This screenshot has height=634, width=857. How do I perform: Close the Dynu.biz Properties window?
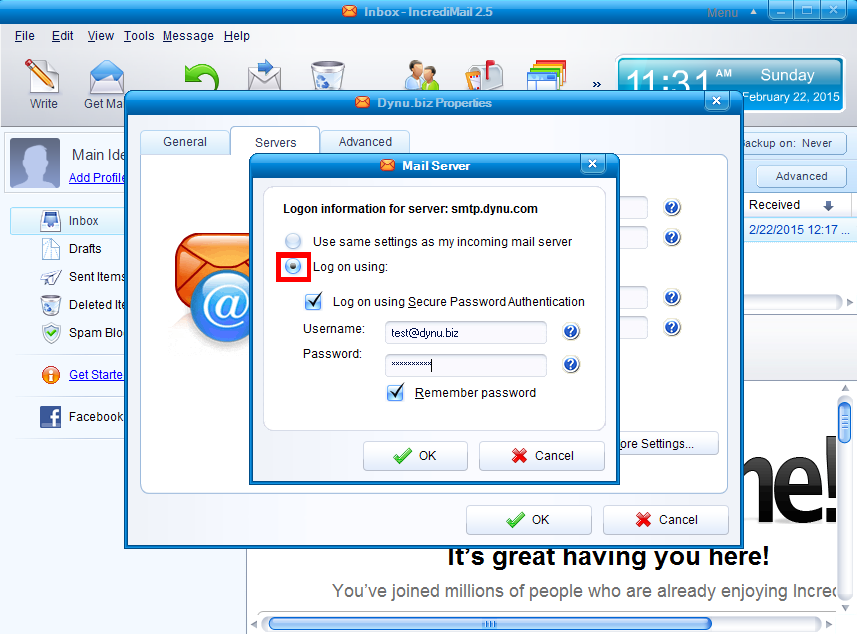pos(717,101)
